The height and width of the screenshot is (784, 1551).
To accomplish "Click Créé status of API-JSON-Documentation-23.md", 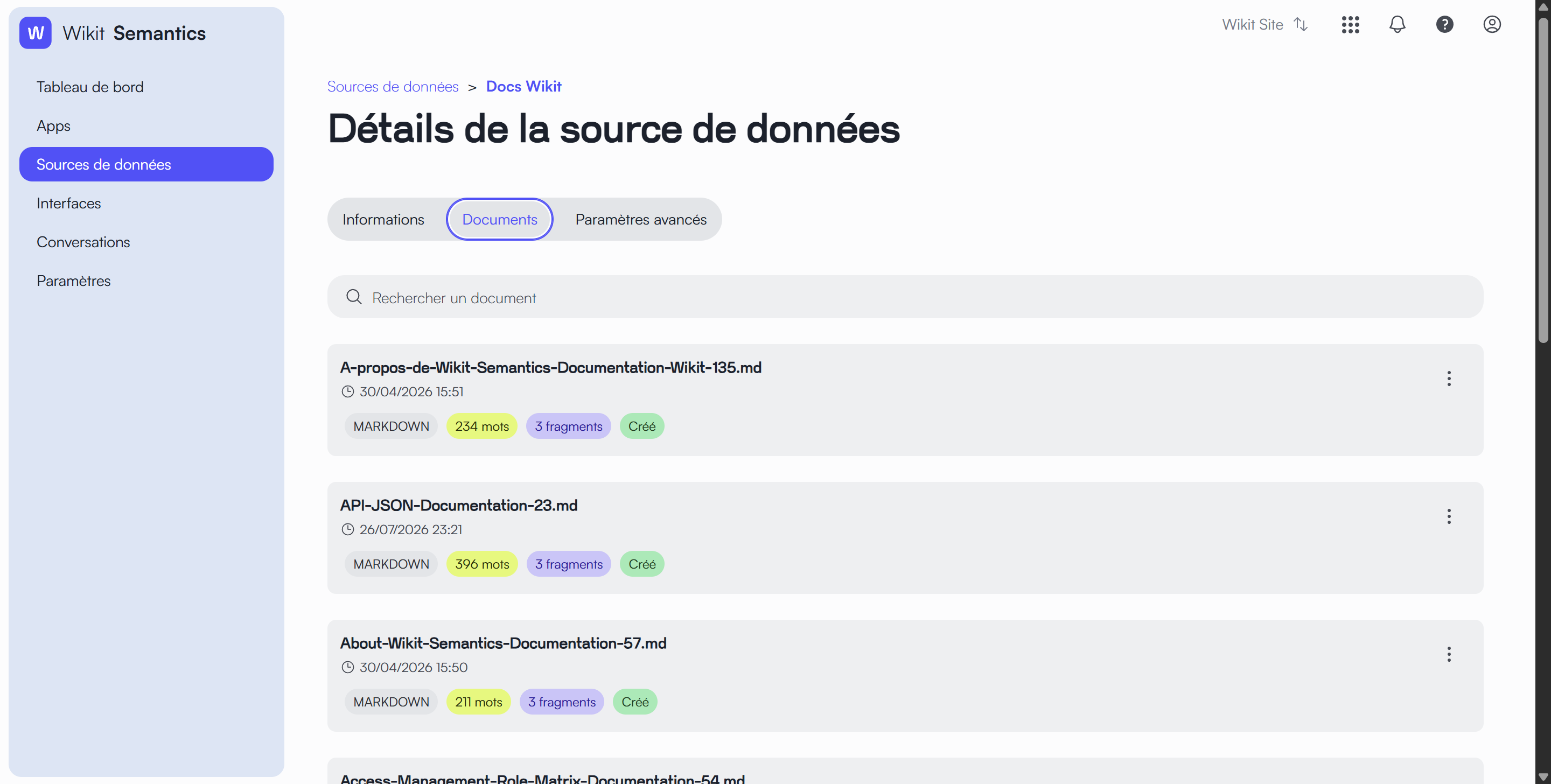I will (642, 564).
